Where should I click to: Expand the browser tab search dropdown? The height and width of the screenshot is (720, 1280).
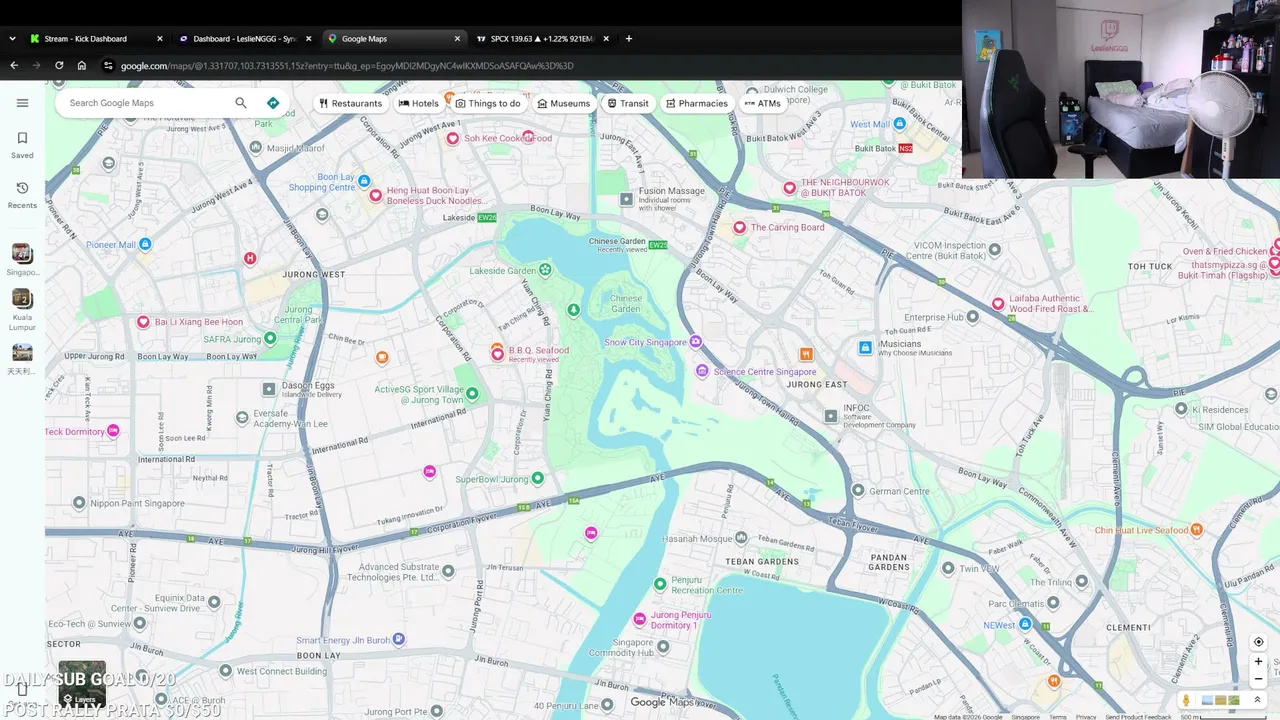pos(12,39)
